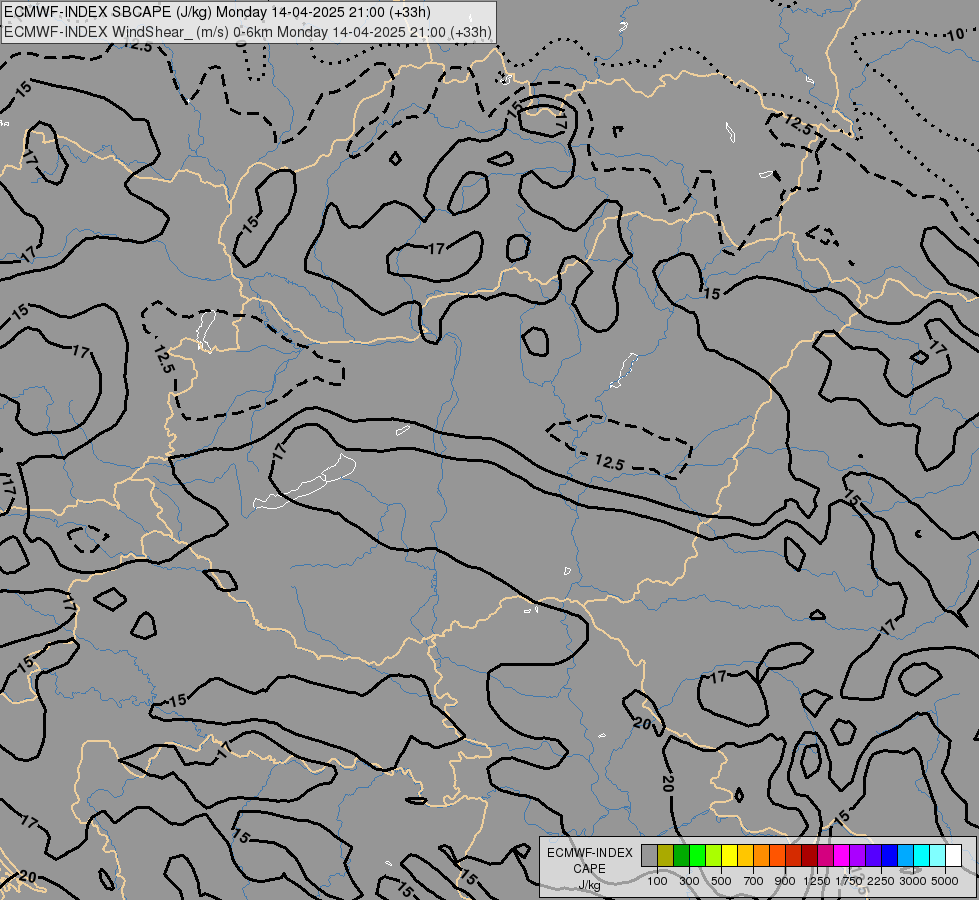Click the 1750 tick label in the legend

coord(849,881)
